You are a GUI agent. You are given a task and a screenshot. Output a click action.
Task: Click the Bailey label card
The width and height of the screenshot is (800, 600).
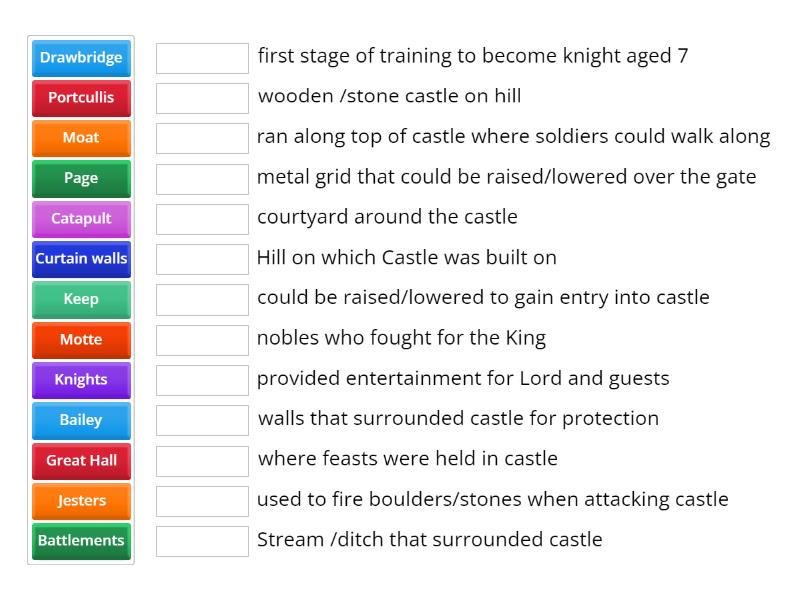(x=81, y=420)
